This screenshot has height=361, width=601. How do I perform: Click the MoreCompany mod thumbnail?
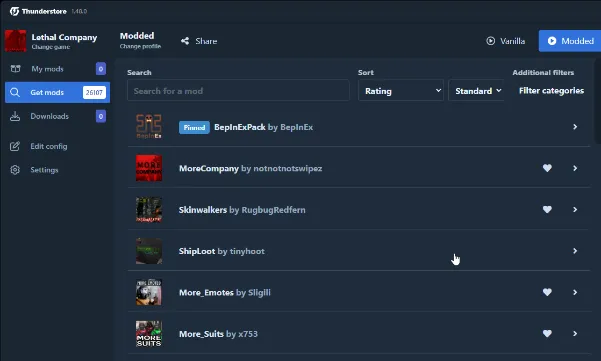(x=149, y=168)
